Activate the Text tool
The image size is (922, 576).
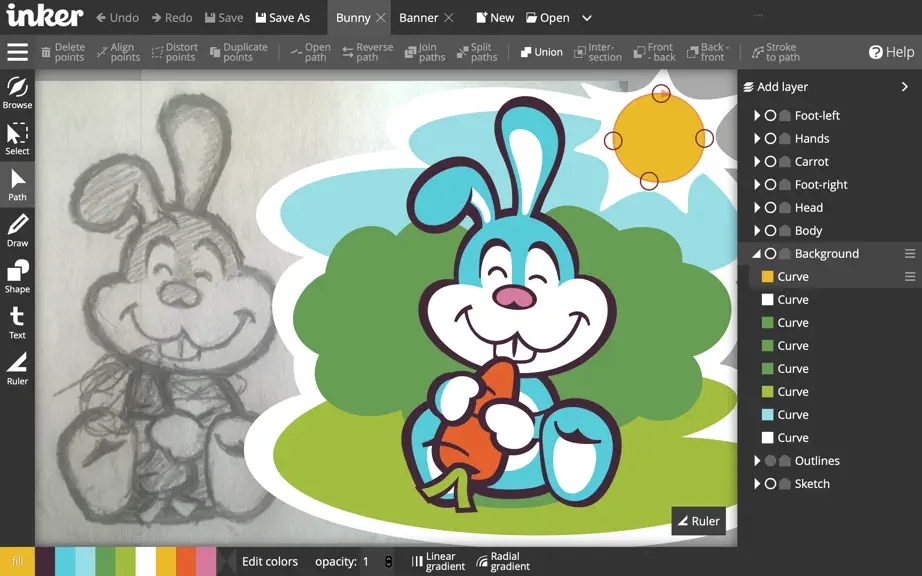tap(17, 323)
